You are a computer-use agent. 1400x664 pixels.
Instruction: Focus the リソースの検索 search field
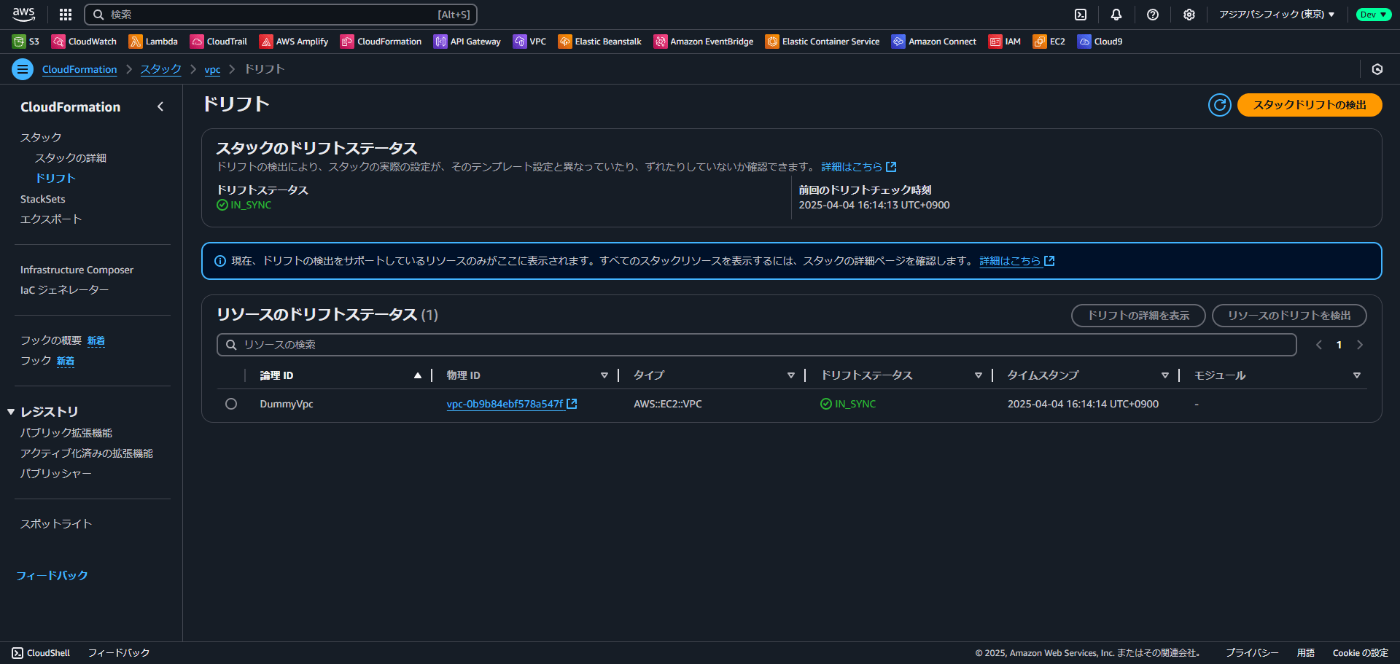[757, 344]
